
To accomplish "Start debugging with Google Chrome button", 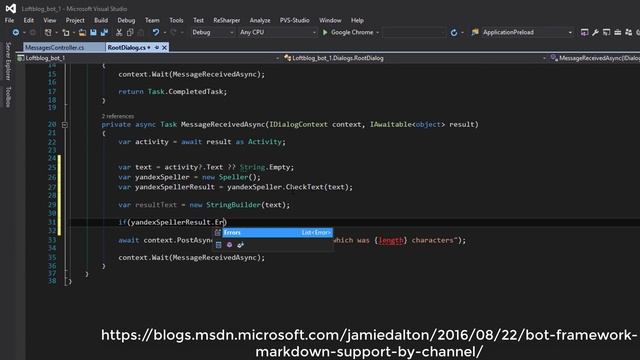I will click(348, 32).
